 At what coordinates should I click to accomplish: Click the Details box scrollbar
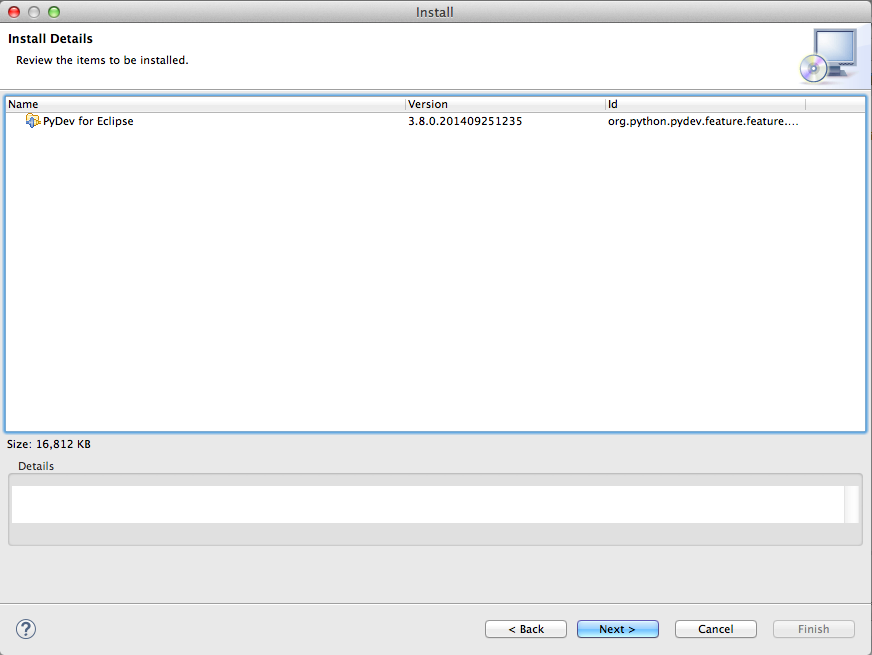[851, 505]
